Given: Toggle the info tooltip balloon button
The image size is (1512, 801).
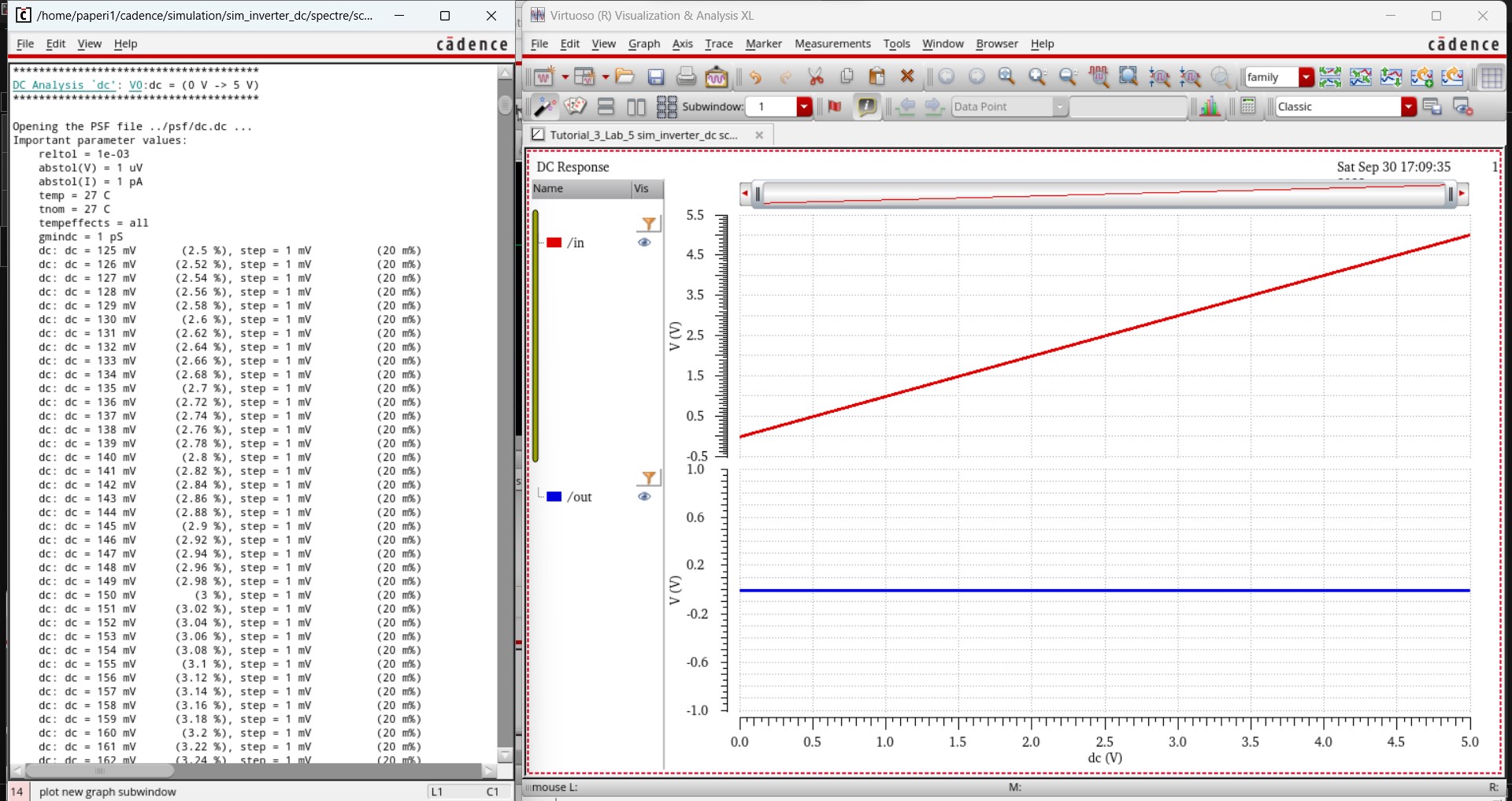Looking at the screenshot, I should [867, 106].
